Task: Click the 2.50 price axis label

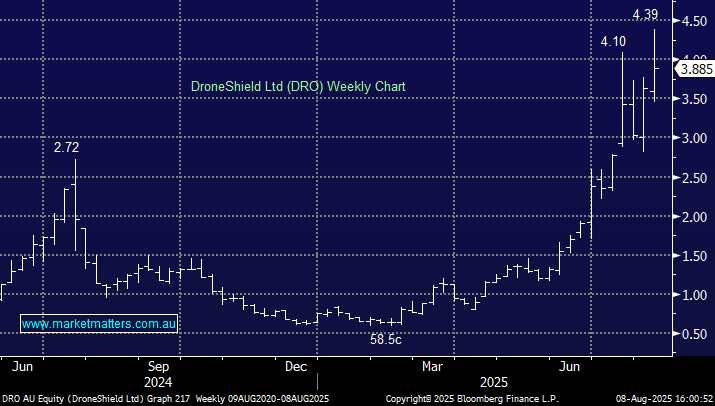Action: [x=694, y=178]
